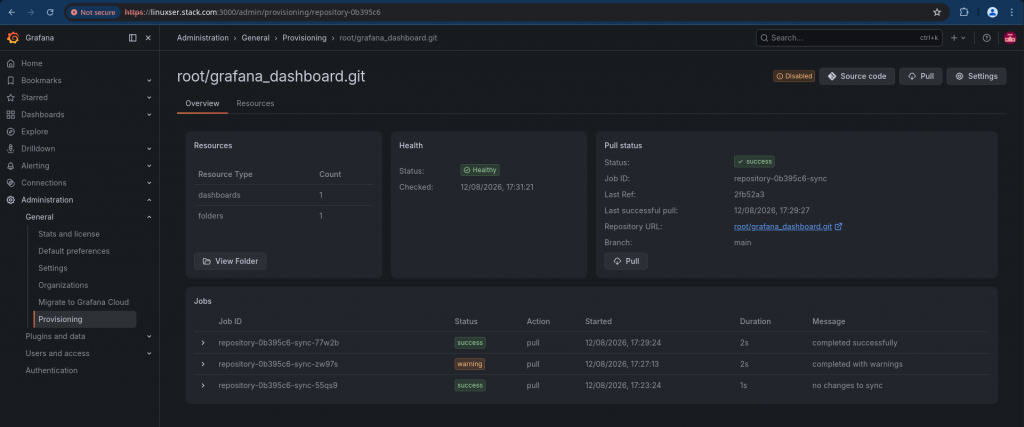This screenshot has height=427, width=1024.
Task: Open Settings under General in sidebar
Action: point(53,268)
